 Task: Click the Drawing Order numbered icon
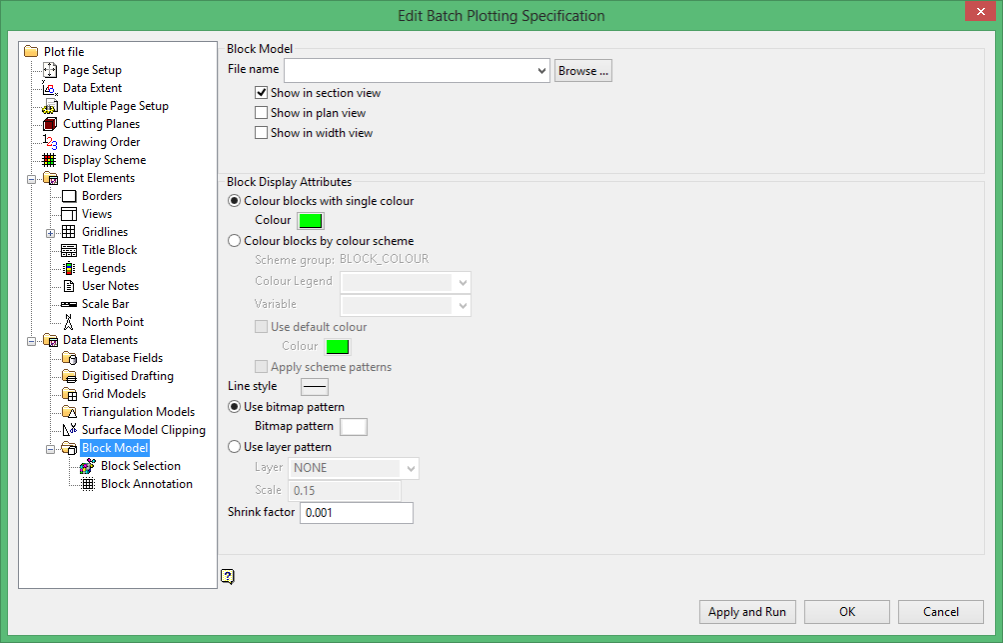pos(50,142)
